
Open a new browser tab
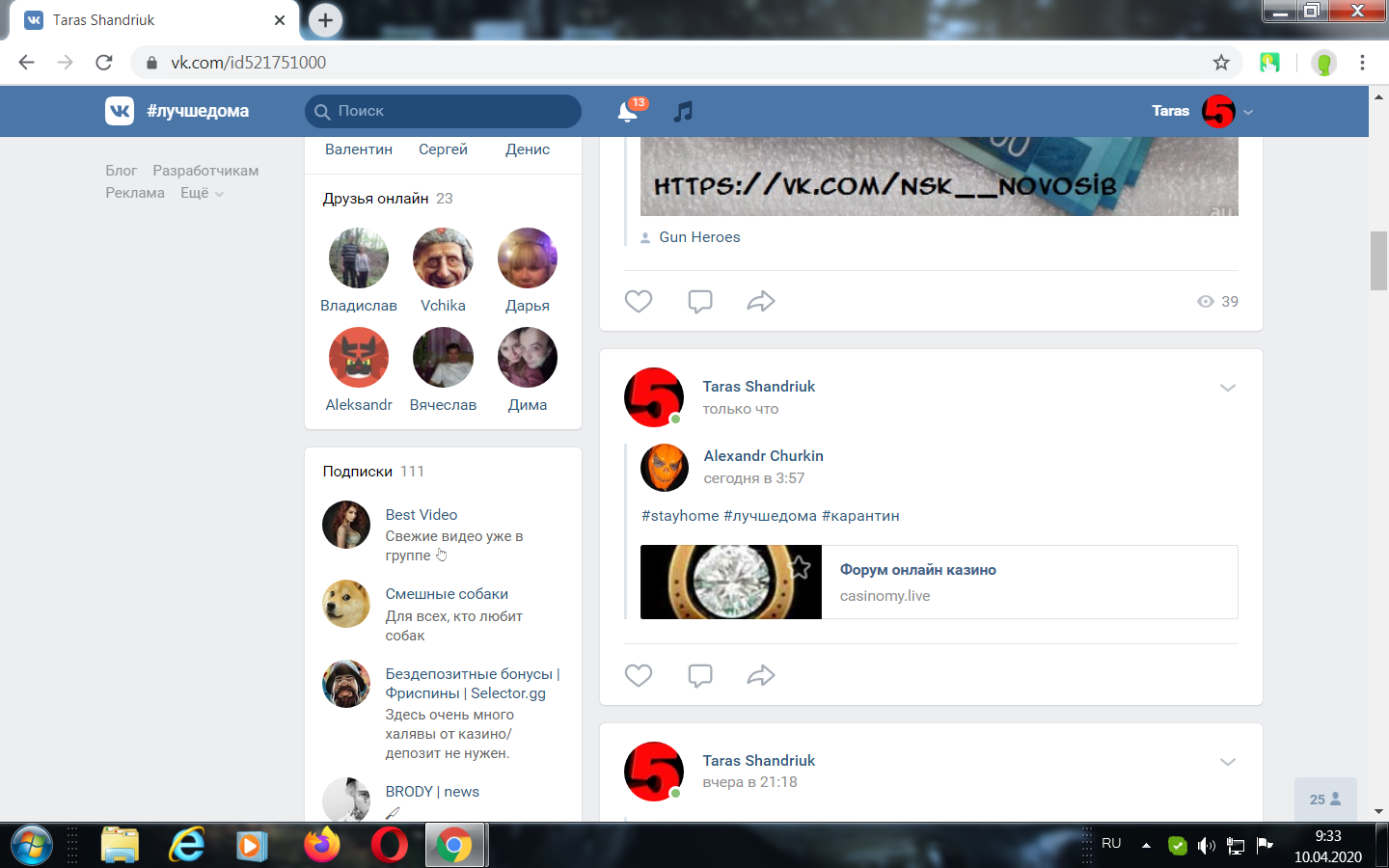[x=325, y=20]
